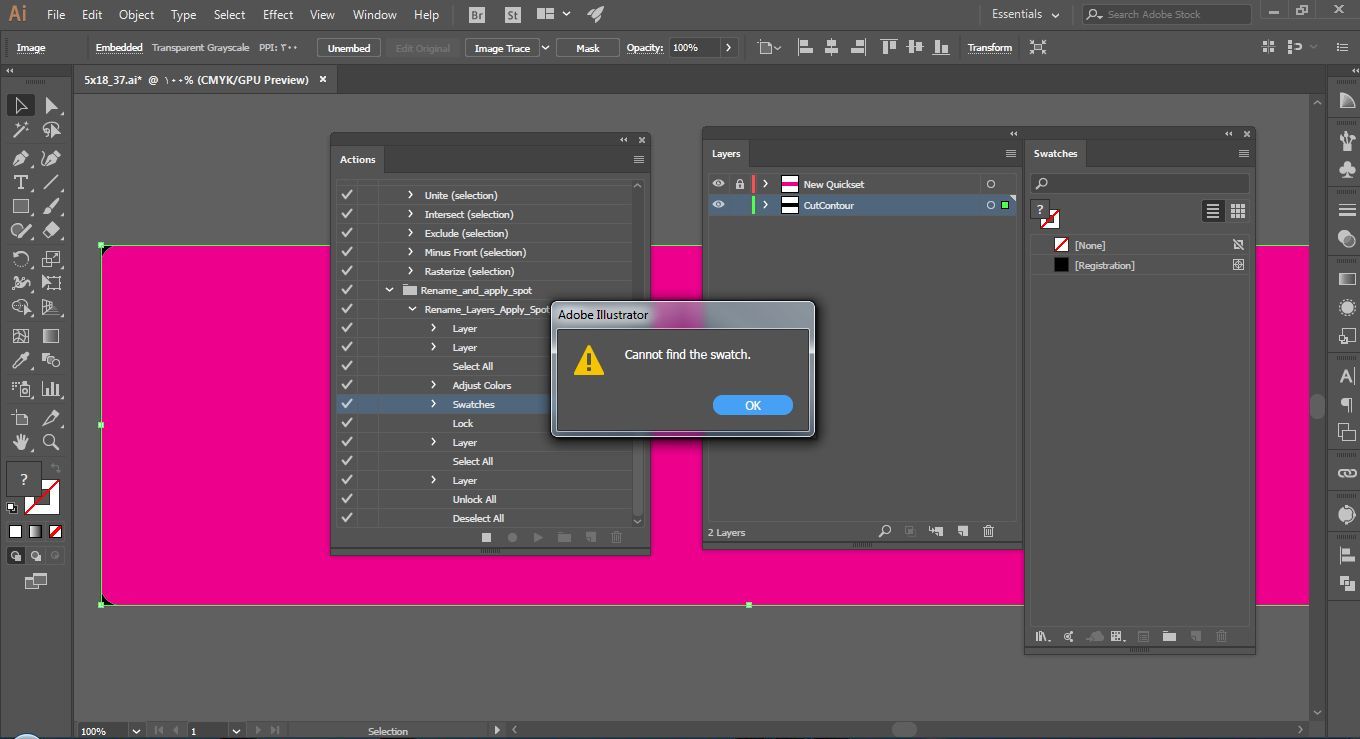Toggle checkmark for Adjust Colors step
This screenshot has width=1360, height=739.
click(x=347, y=385)
